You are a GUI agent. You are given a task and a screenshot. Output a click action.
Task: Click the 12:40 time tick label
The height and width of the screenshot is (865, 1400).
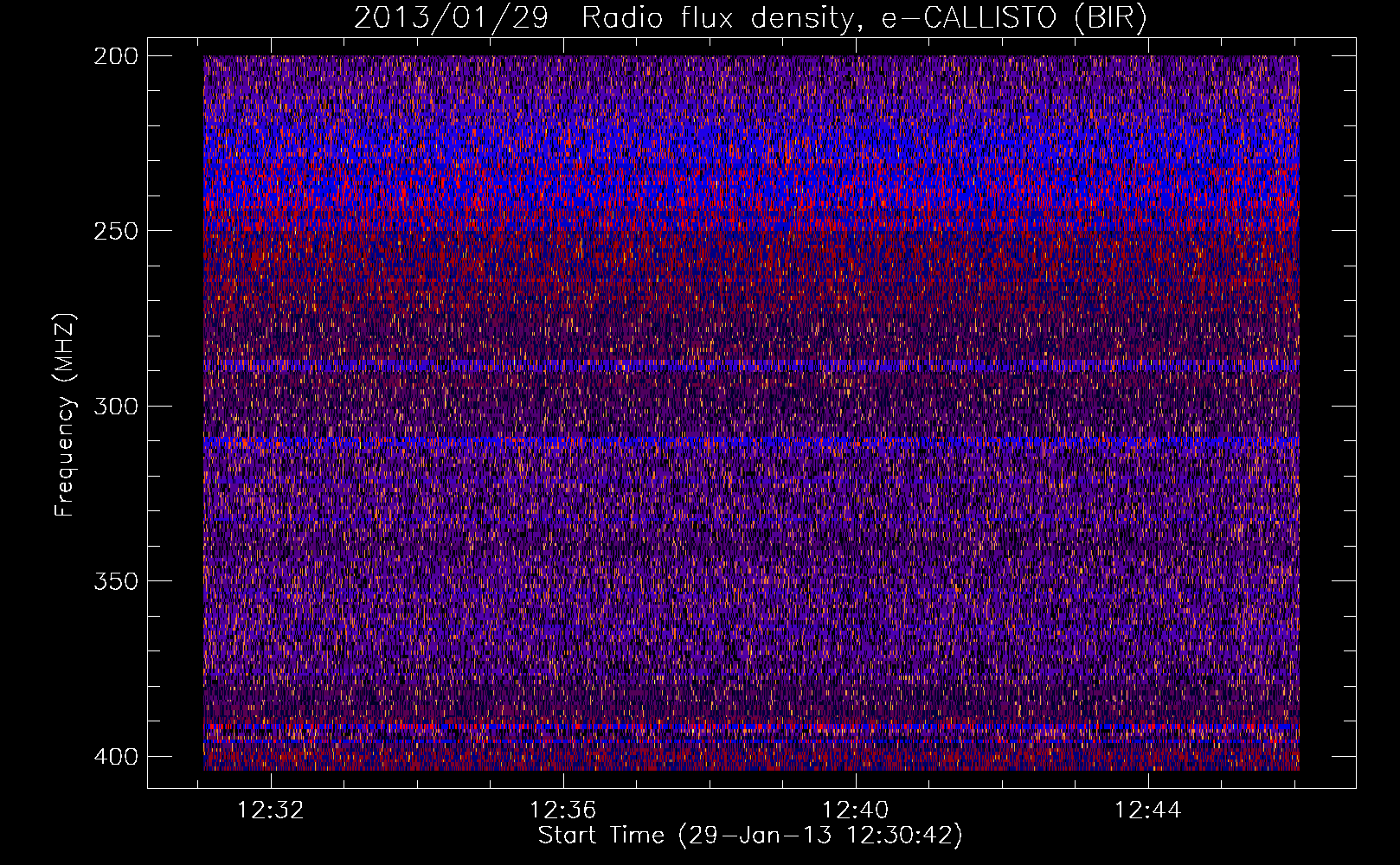pos(855,811)
